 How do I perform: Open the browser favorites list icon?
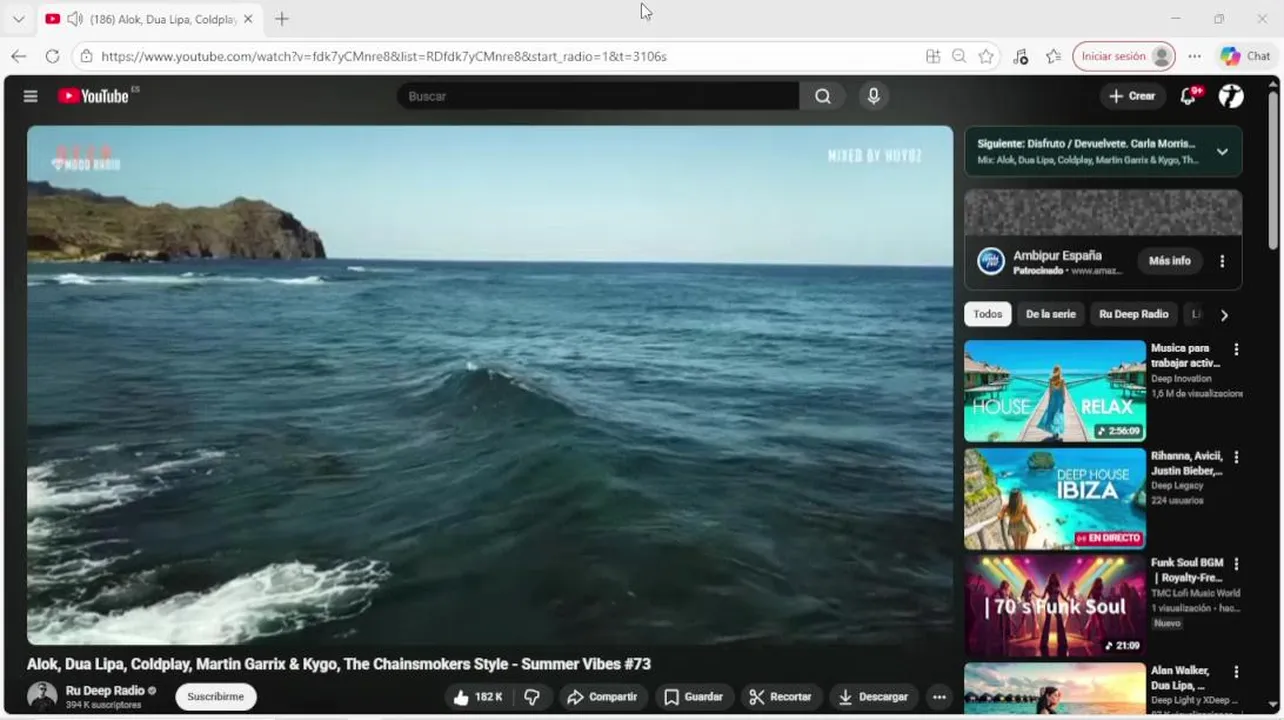1053,56
